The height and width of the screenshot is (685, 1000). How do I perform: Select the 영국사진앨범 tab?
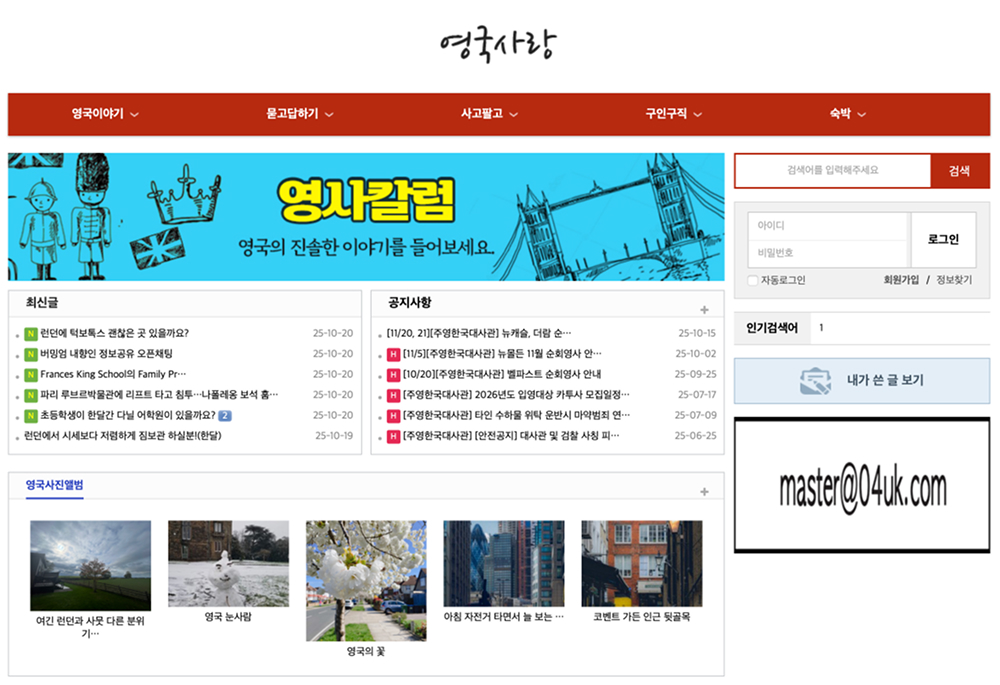click(54, 486)
